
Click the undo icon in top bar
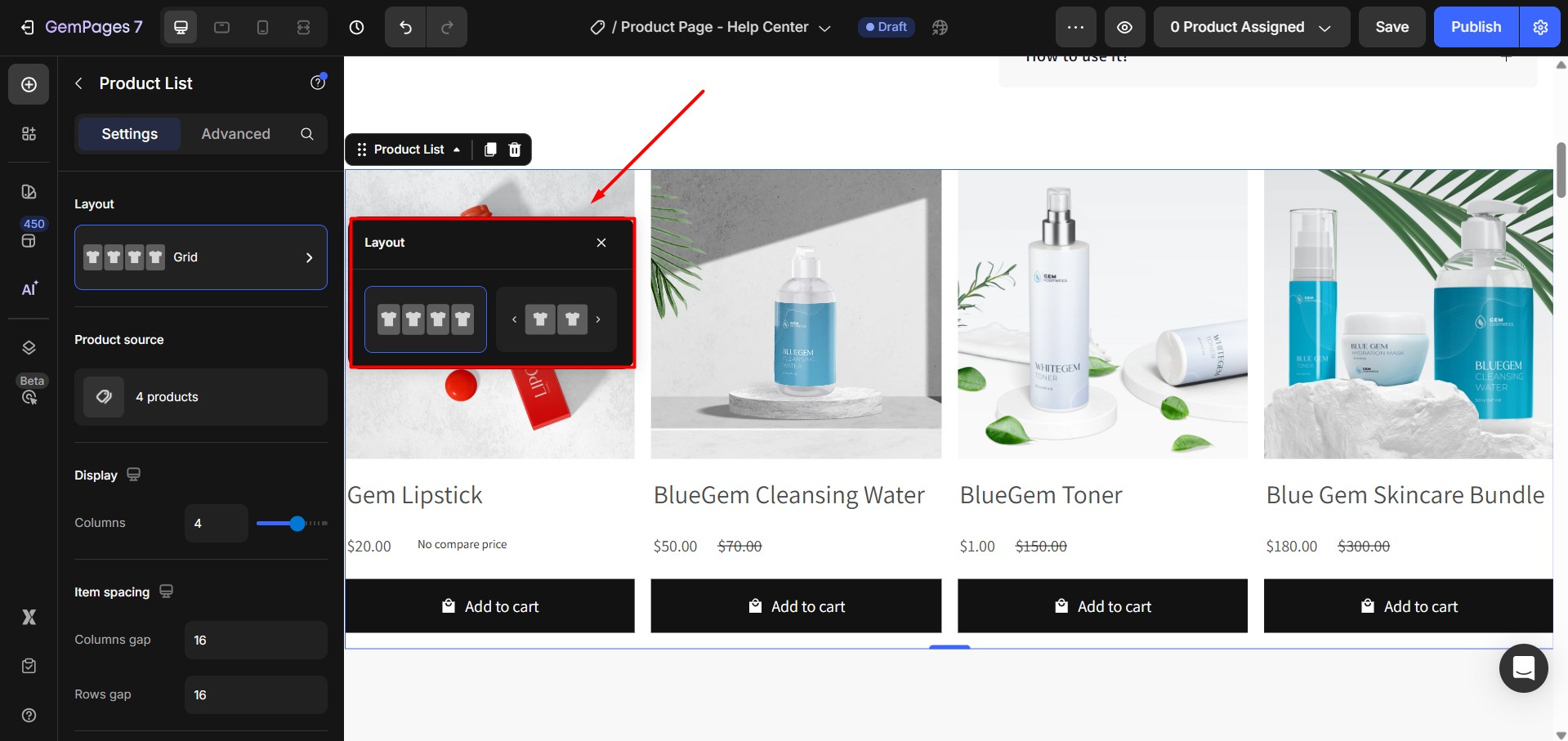click(404, 27)
